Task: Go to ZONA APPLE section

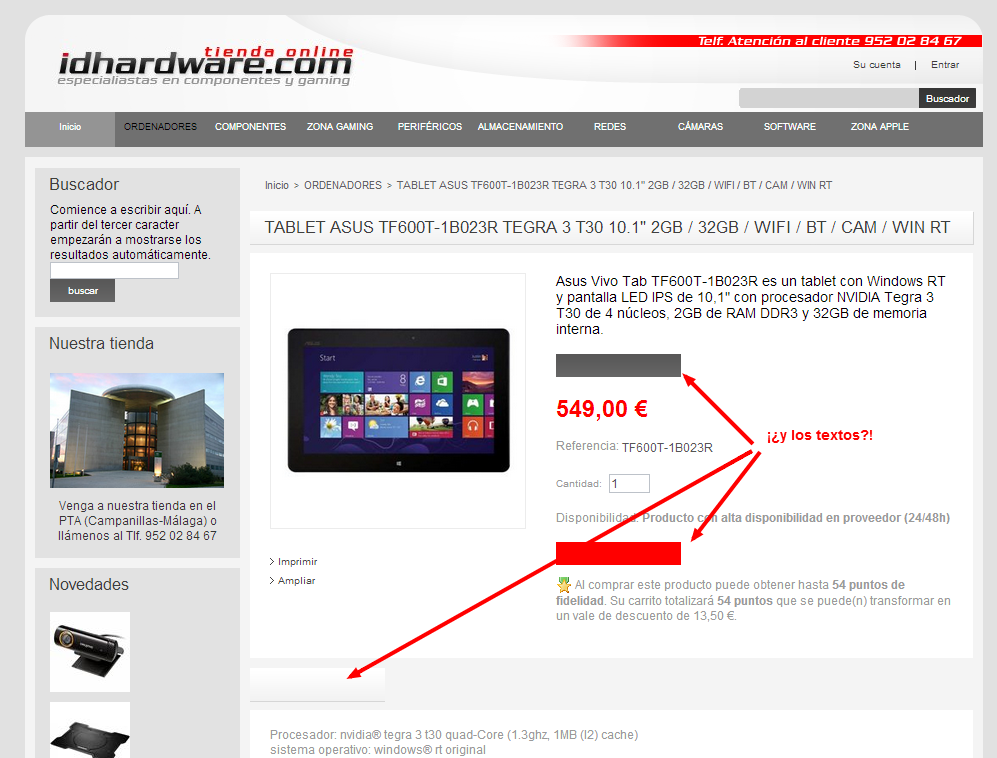Action: (x=880, y=127)
